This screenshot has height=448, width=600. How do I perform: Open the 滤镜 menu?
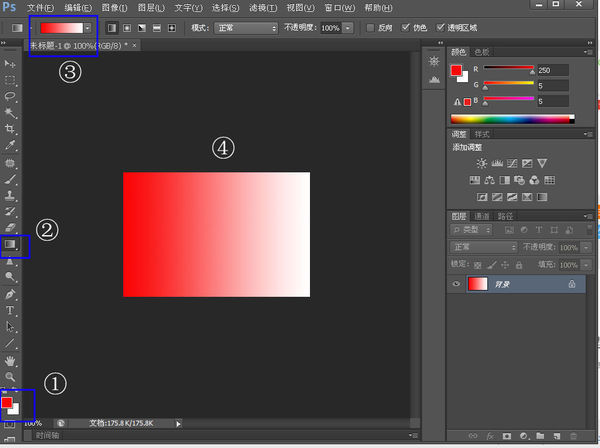(x=263, y=8)
